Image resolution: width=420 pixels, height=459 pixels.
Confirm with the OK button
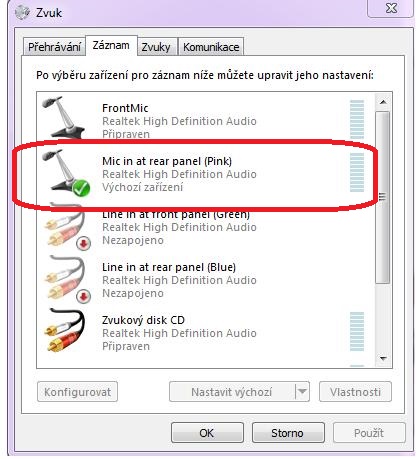(207, 433)
